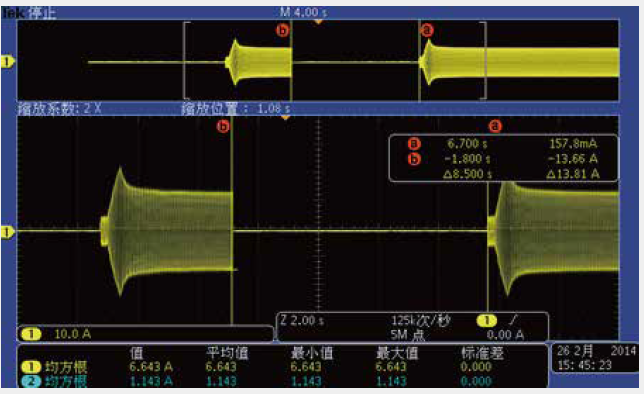This screenshot has width=644, height=394.
Task: Click the trigger source channel 1 badge
Action: click(x=487, y=320)
